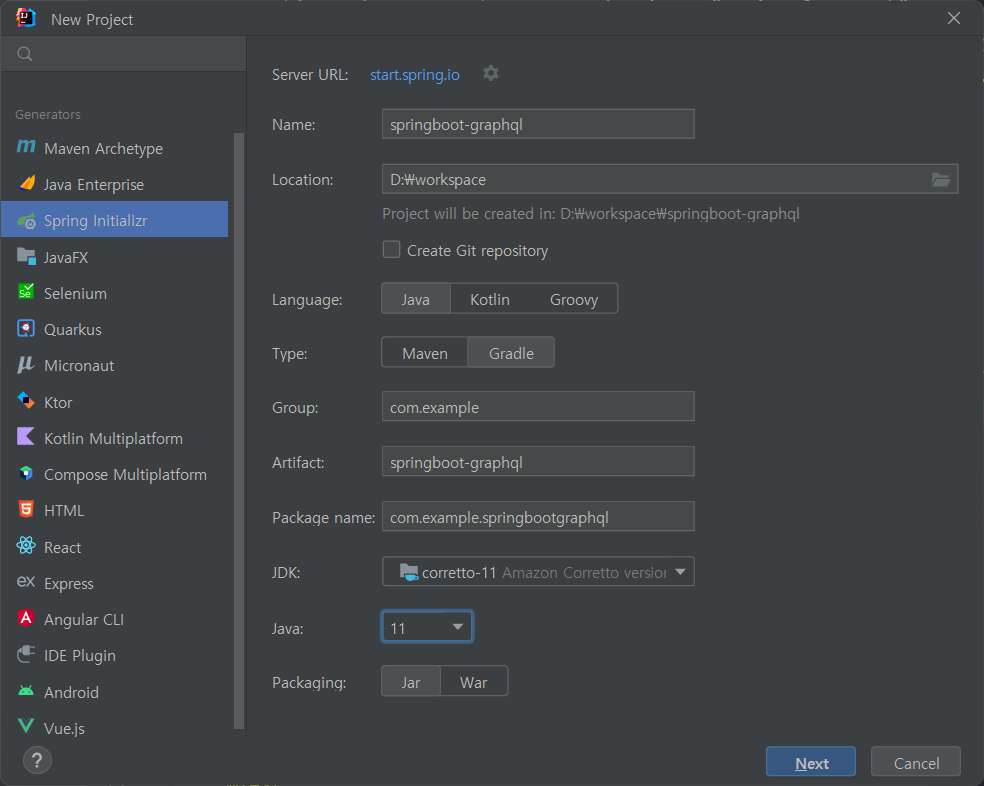This screenshot has width=984, height=786.
Task: Focus the Location path field
Action: (670, 180)
